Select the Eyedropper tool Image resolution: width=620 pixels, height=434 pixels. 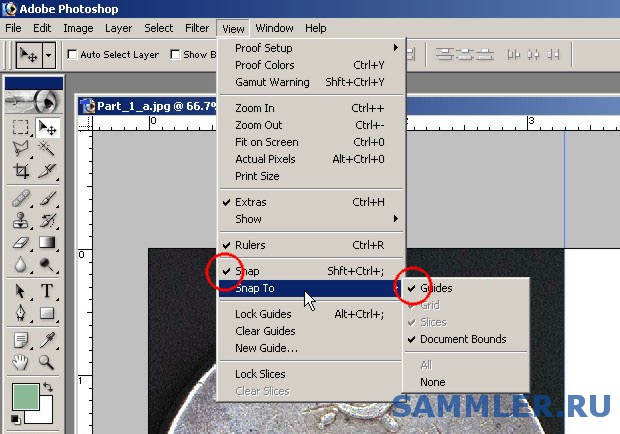point(46,340)
